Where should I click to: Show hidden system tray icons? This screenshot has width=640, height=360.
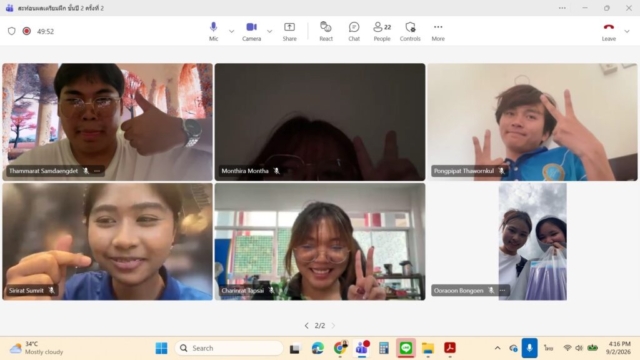pos(497,348)
